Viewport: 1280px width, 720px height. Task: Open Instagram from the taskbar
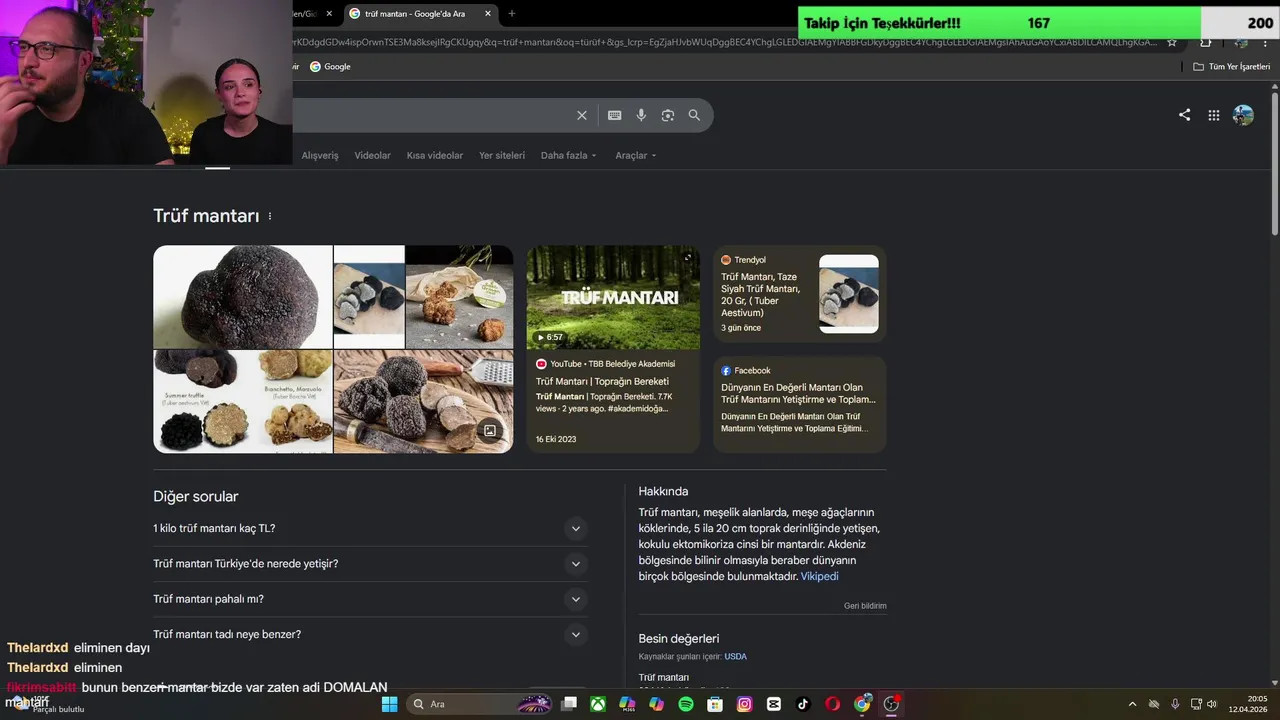[744, 704]
